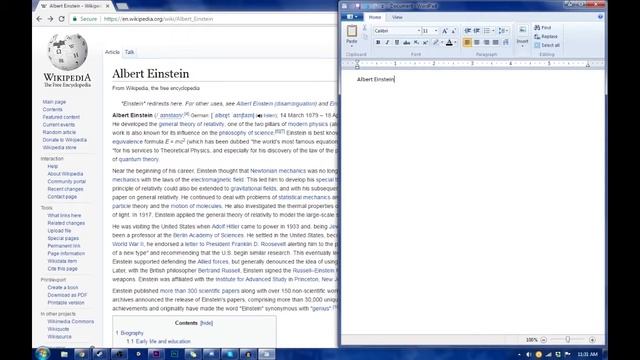
Task: Click Select all in Editing group
Action: [x=547, y=45]
